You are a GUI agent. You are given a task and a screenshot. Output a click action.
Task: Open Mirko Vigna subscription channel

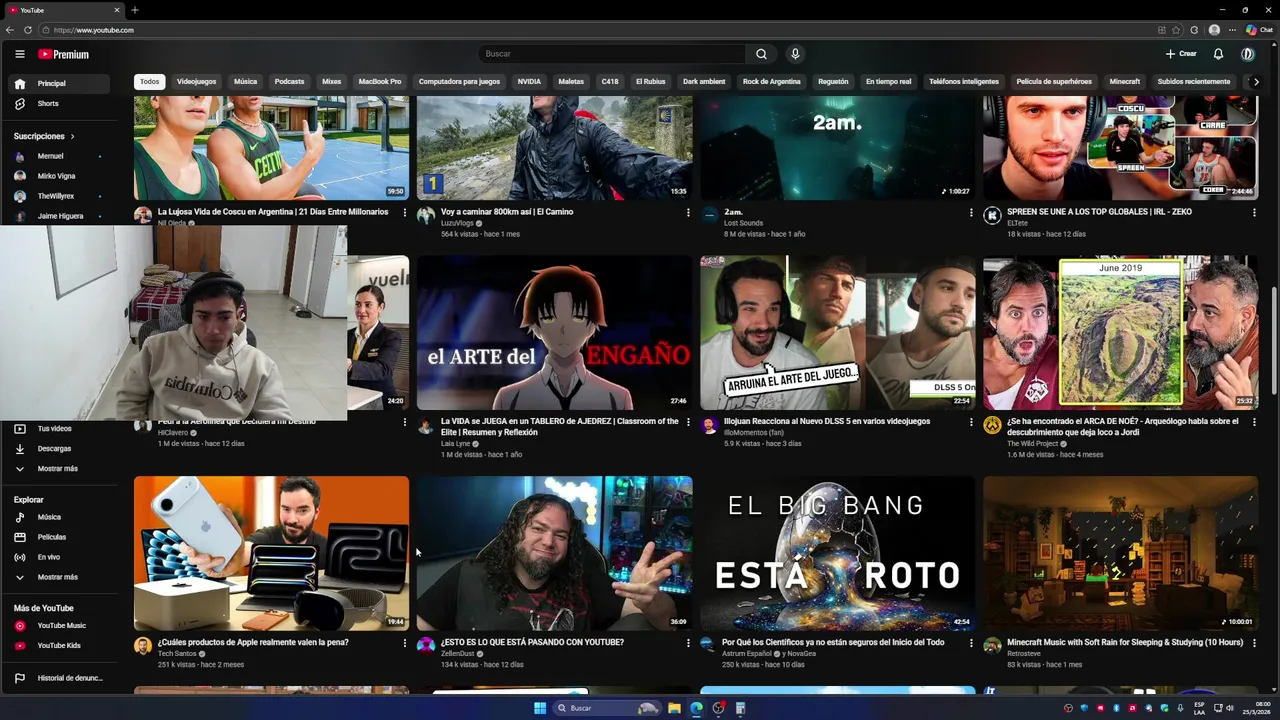coord(57,176)
